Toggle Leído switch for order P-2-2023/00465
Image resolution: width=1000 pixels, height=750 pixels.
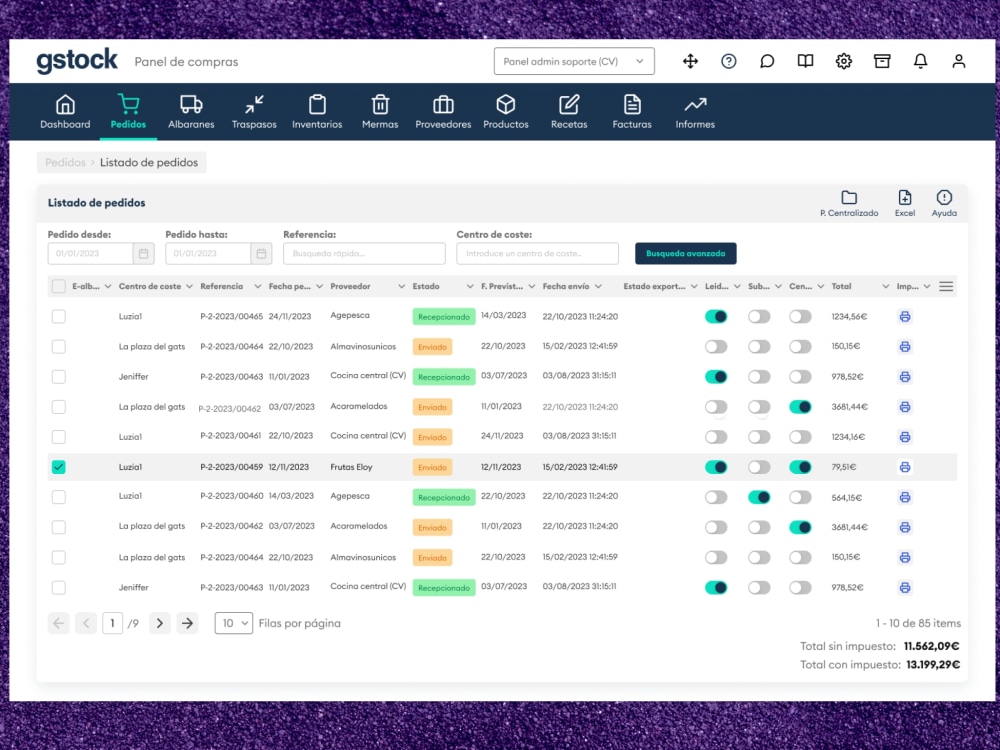(717, 316)
